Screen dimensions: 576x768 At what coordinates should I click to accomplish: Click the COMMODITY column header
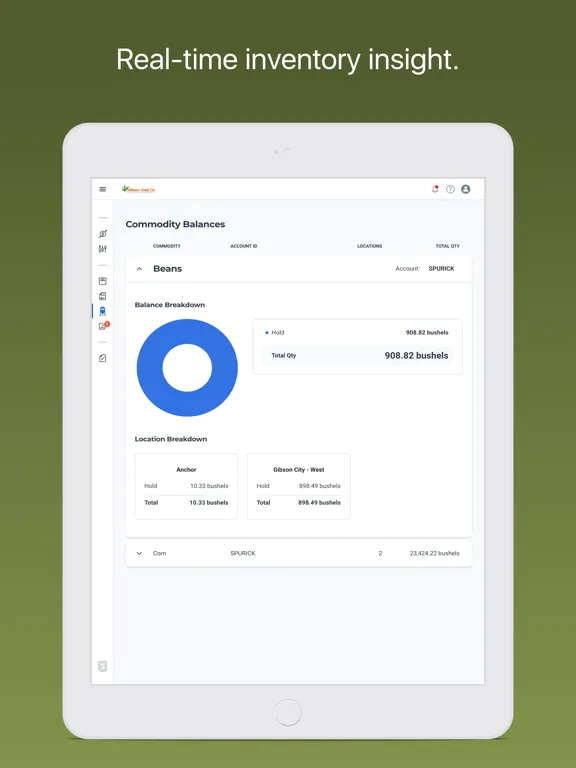point(167,246)
